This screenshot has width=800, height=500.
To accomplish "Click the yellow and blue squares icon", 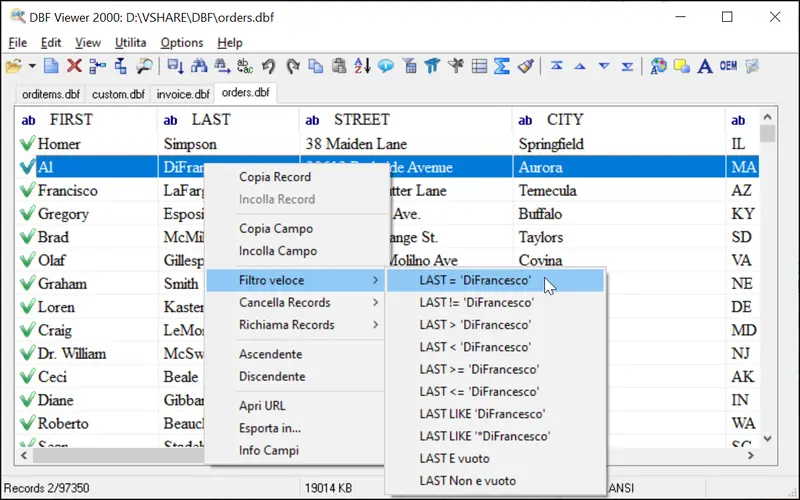I will click(682, 66).
